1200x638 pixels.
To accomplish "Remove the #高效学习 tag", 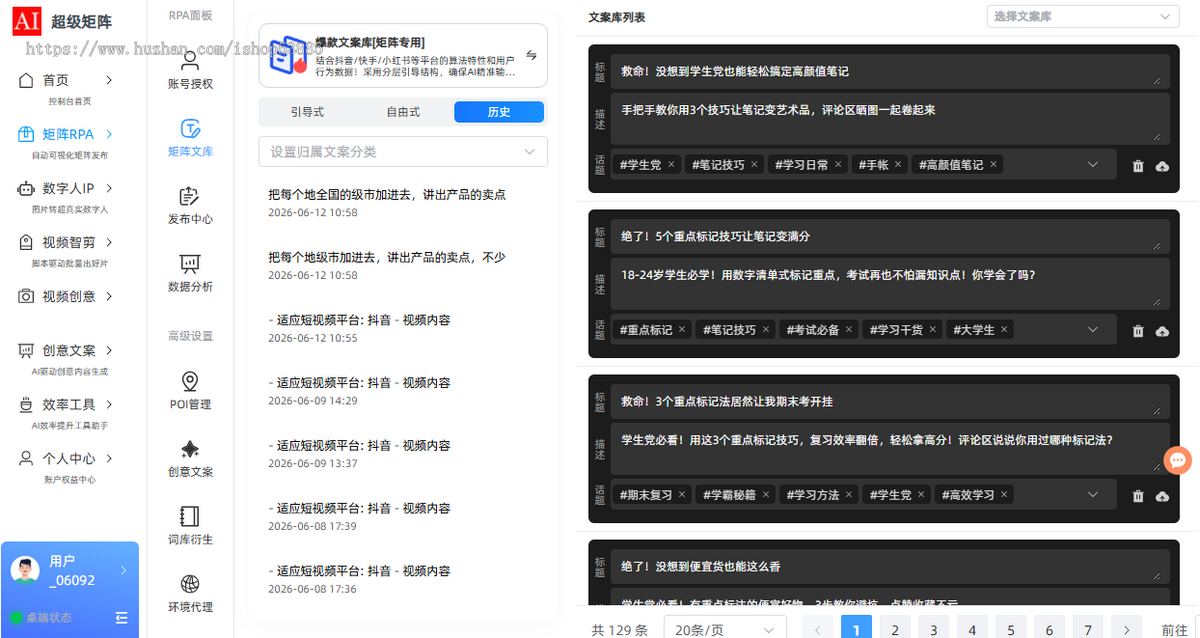I will [x=1005, y=494].
